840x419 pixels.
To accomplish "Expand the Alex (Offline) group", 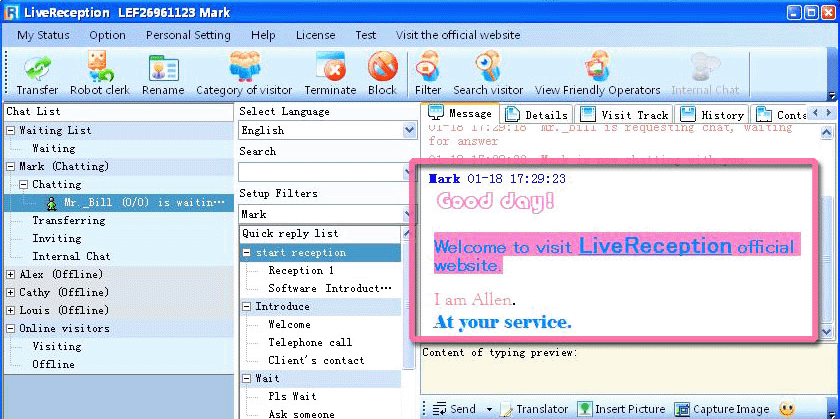I will tap(11, 274).
